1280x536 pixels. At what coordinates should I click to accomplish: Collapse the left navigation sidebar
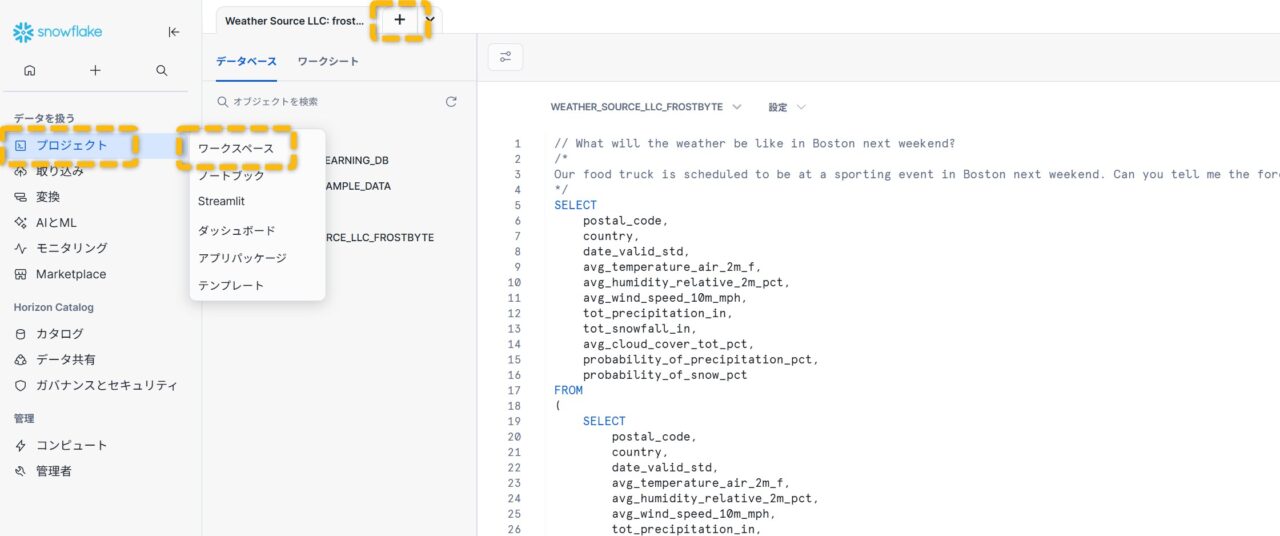tap(174, 32)
